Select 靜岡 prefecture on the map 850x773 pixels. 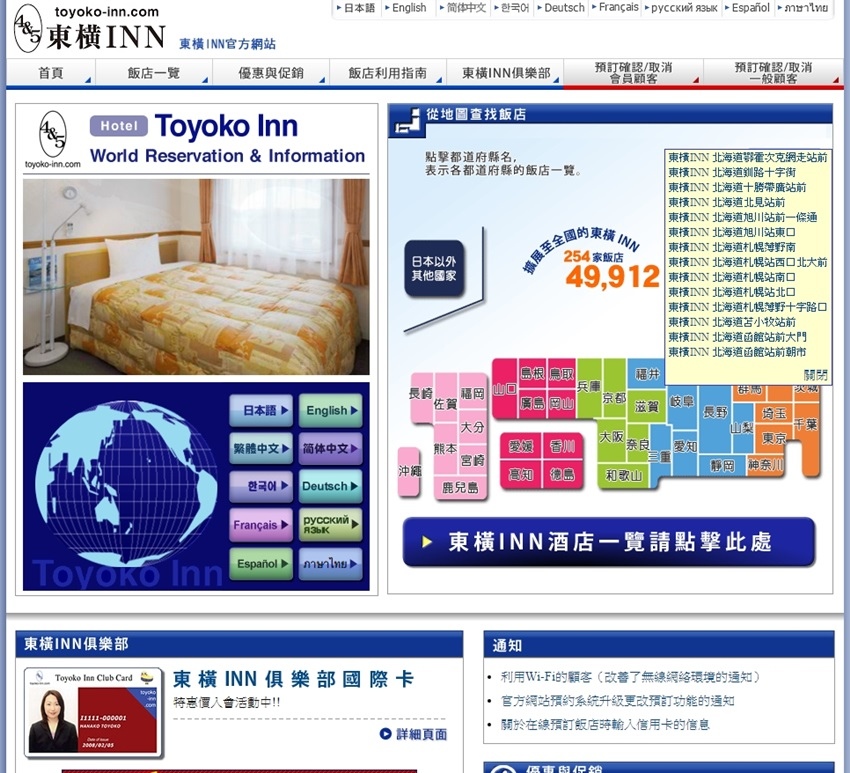(x=722, y=466)
